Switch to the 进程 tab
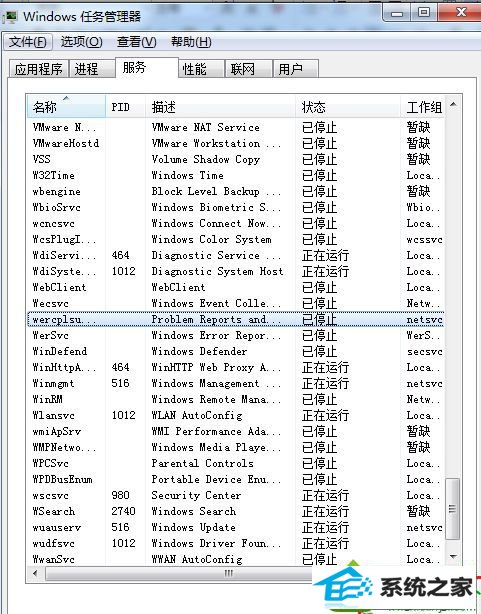Screen dimensions: 481x614 pos(92,69)
